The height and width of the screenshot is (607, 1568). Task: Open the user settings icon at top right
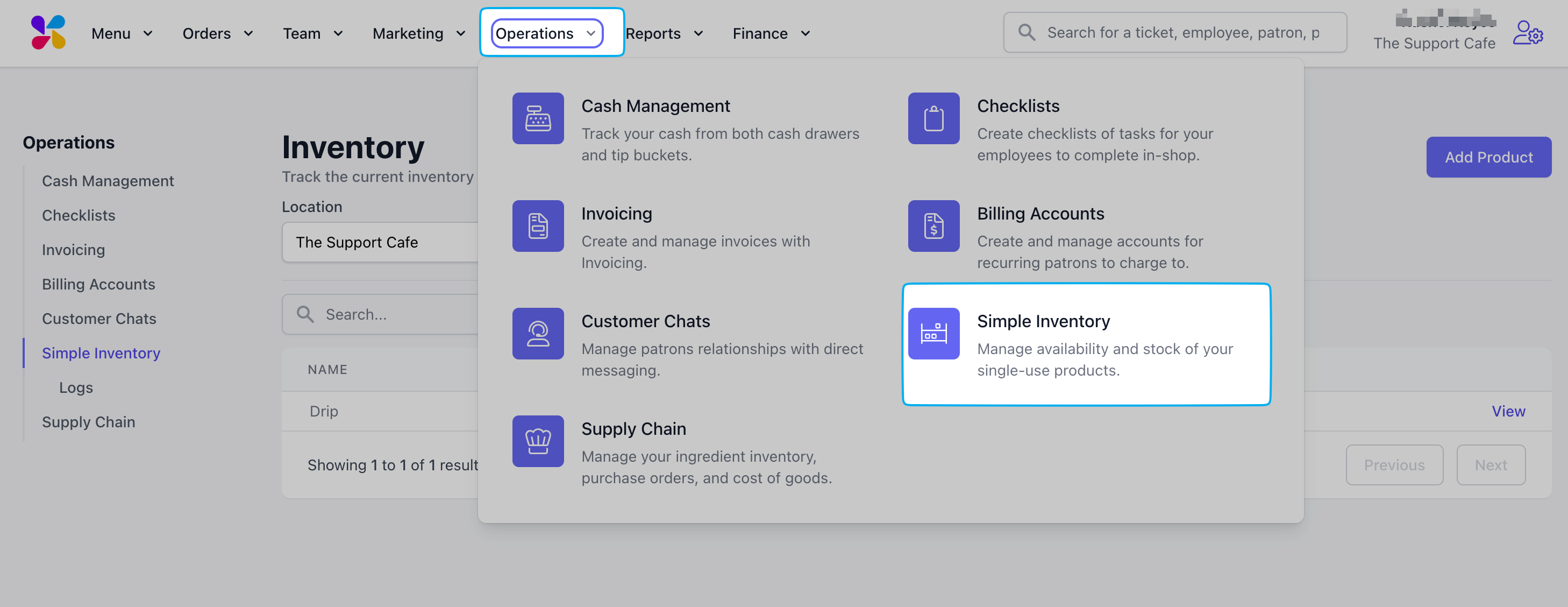[x=1527, y=33]
